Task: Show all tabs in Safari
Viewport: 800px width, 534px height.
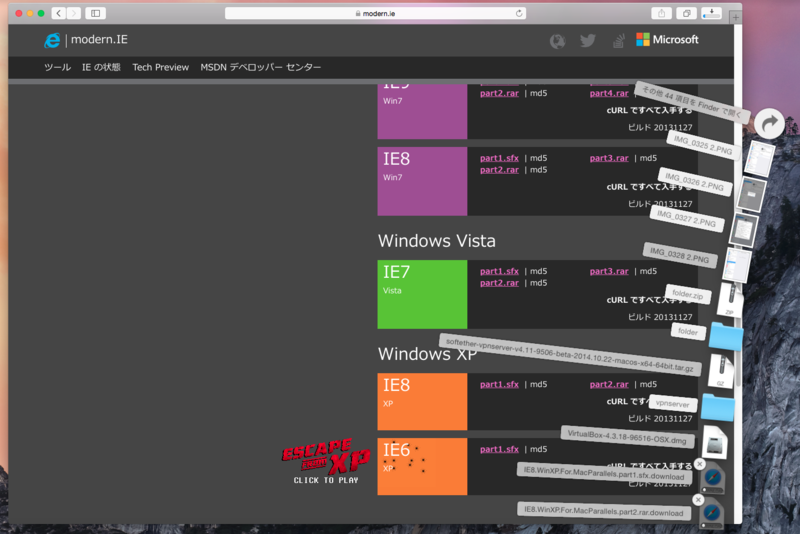Action: tap(687, 13)
